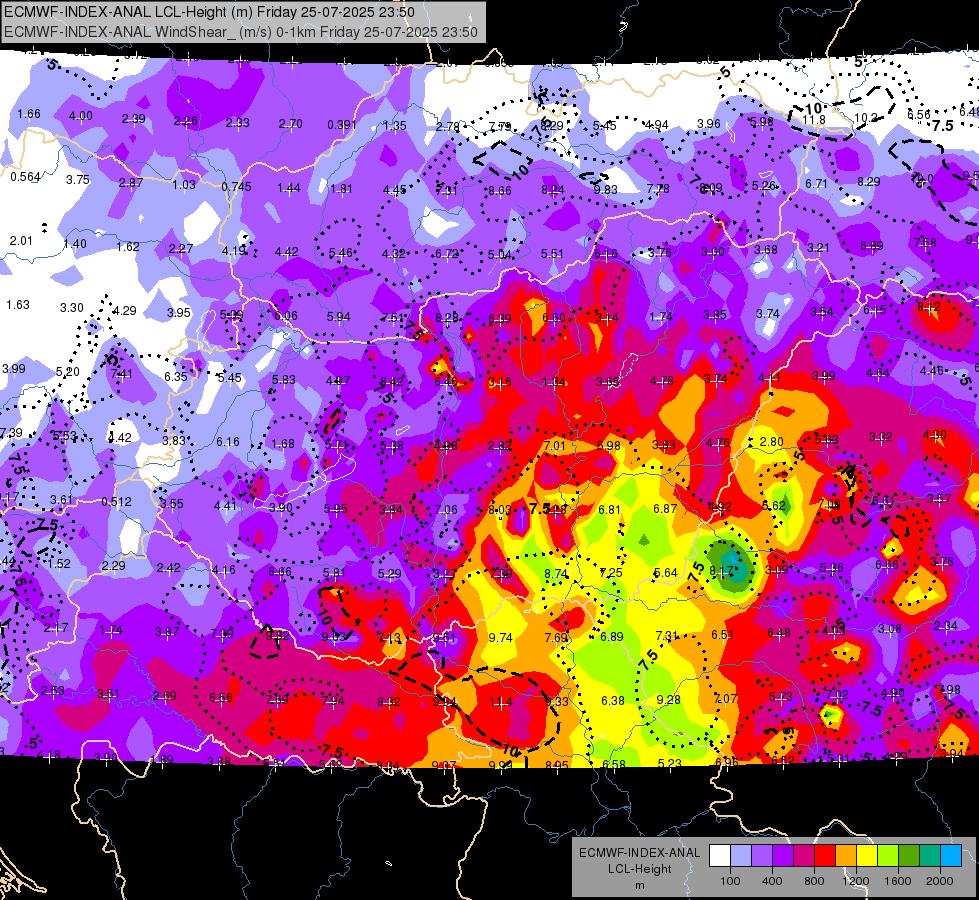The image size is (979, 900).
Task: Click the legend title ECMWF-INDEX-ANAL
Action: [639, 853]
